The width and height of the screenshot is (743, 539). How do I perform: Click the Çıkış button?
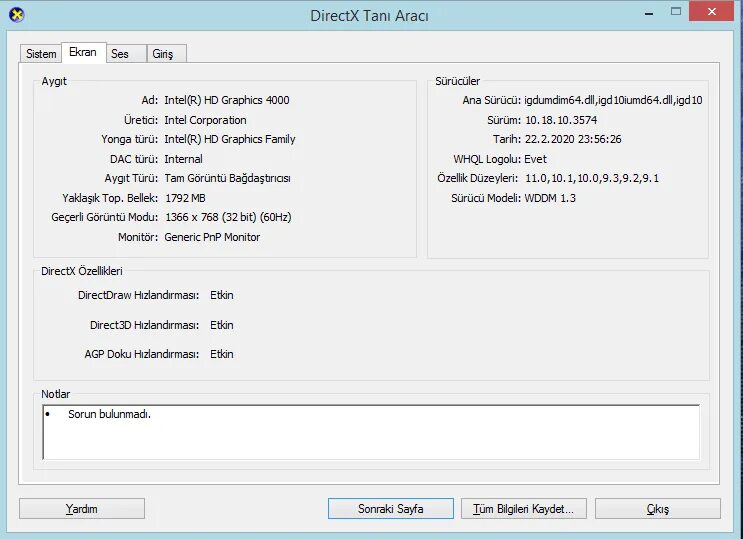pyautogui.click(x=658, y=509)
